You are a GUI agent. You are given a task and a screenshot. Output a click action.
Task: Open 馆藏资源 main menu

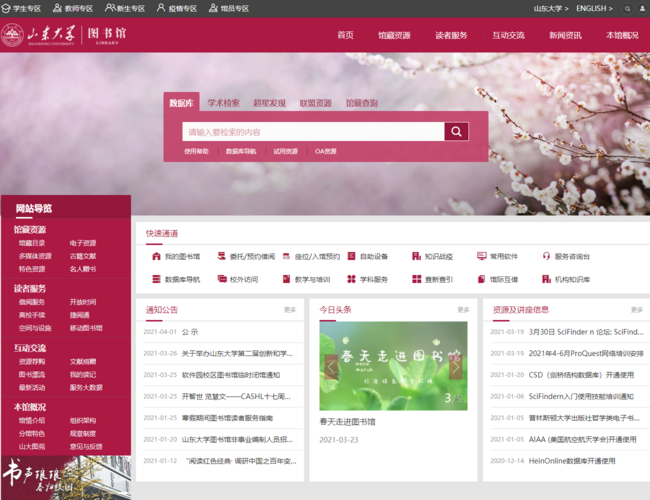[x=394, y=35]
